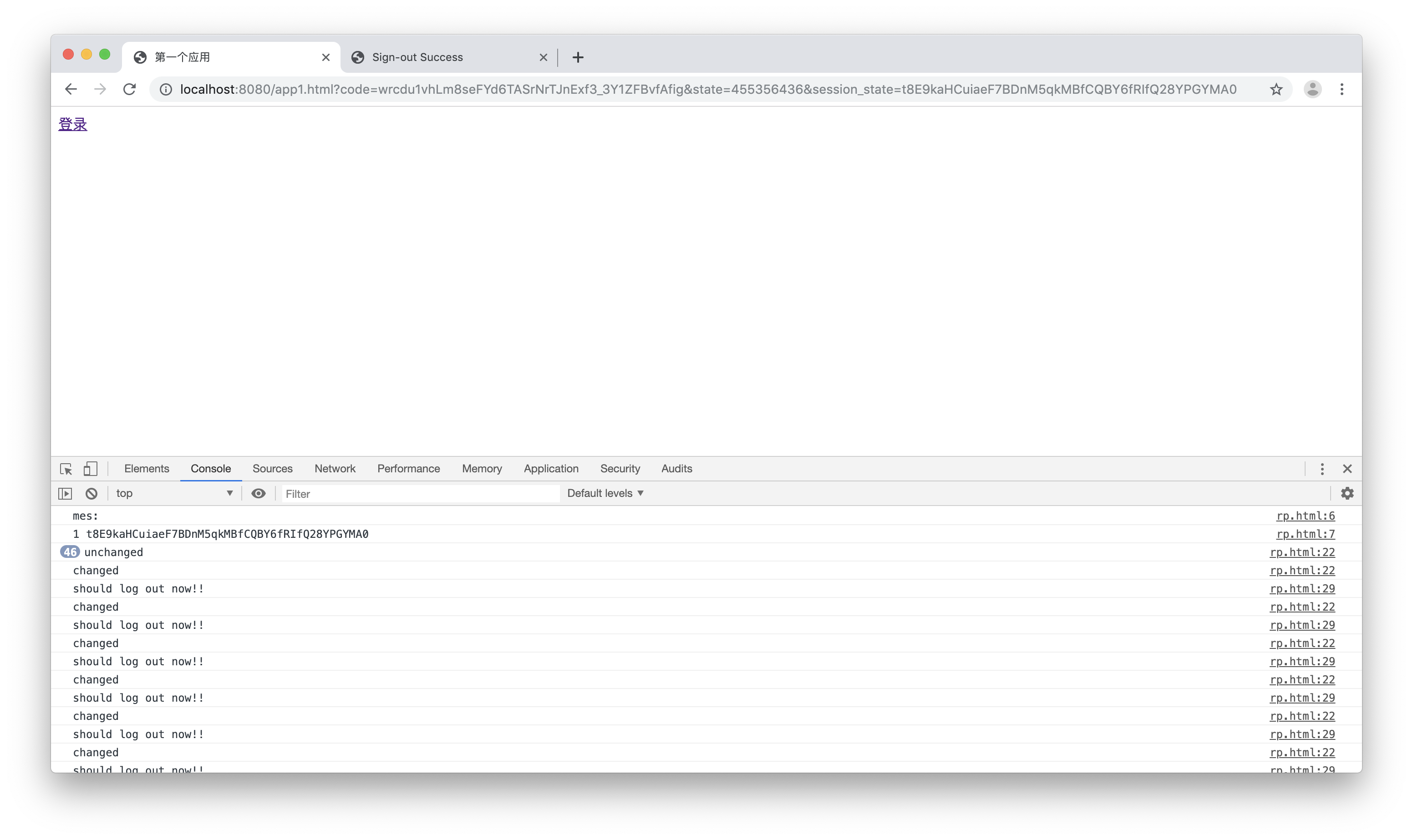This screenshot has height=840, width=1413.
Task: Close the Sign-out Success tab
Action: tap(543, 57)
